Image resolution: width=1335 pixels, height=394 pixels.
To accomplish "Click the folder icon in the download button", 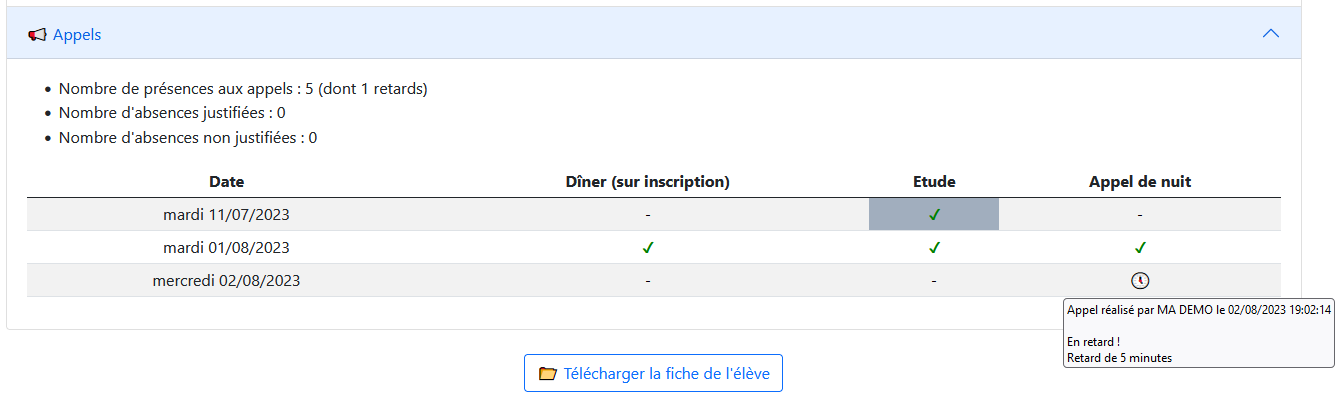I will pyautogui.click(x=547, y=374).
